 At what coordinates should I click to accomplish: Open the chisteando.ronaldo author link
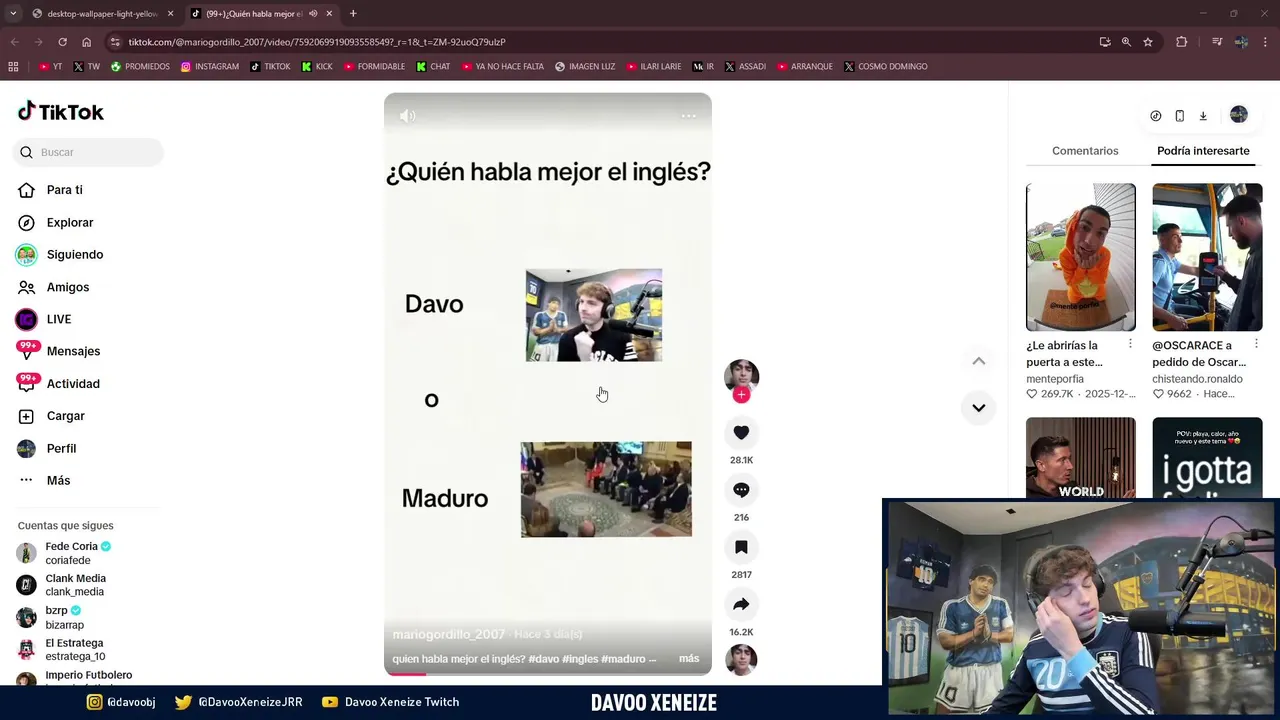point(1197,379)
